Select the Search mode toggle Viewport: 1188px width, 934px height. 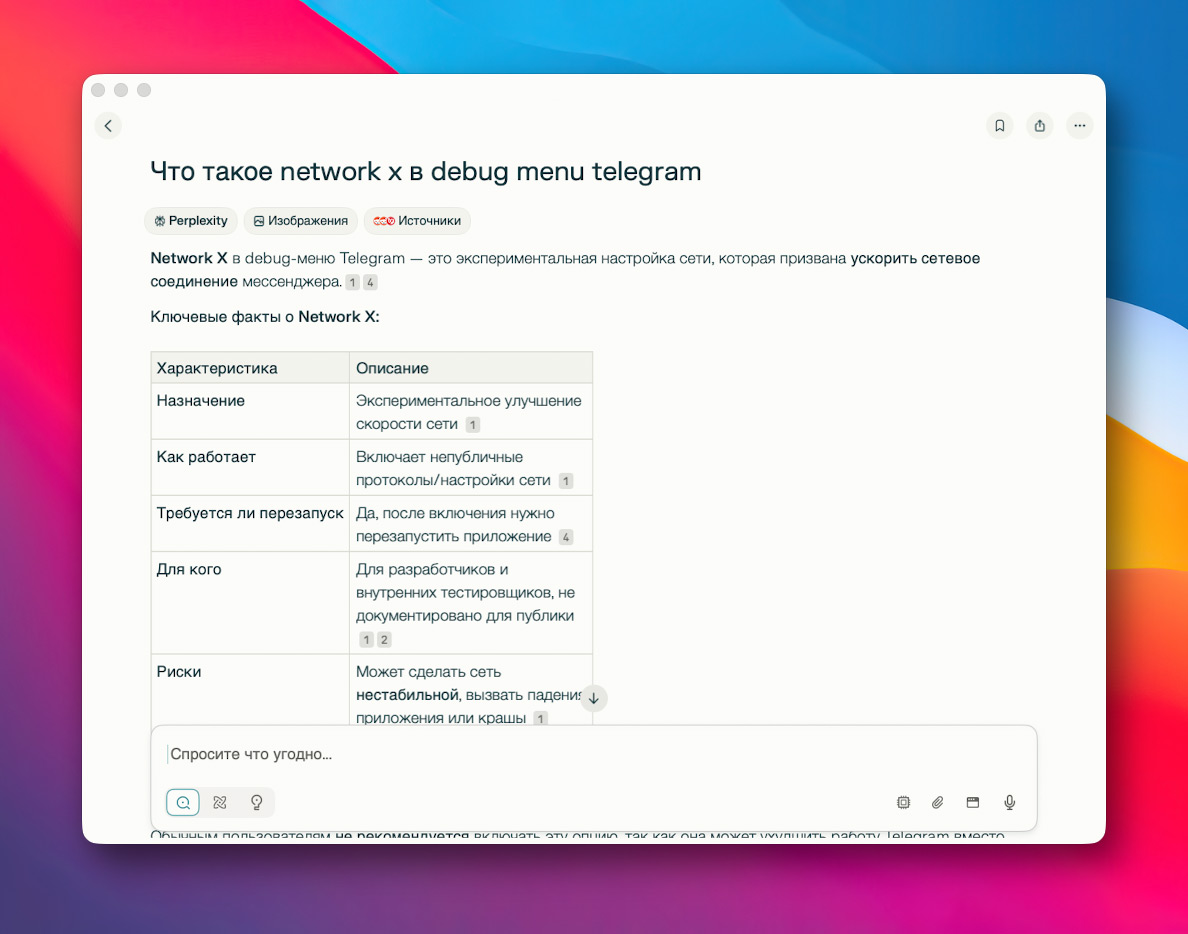pos(183,802)
